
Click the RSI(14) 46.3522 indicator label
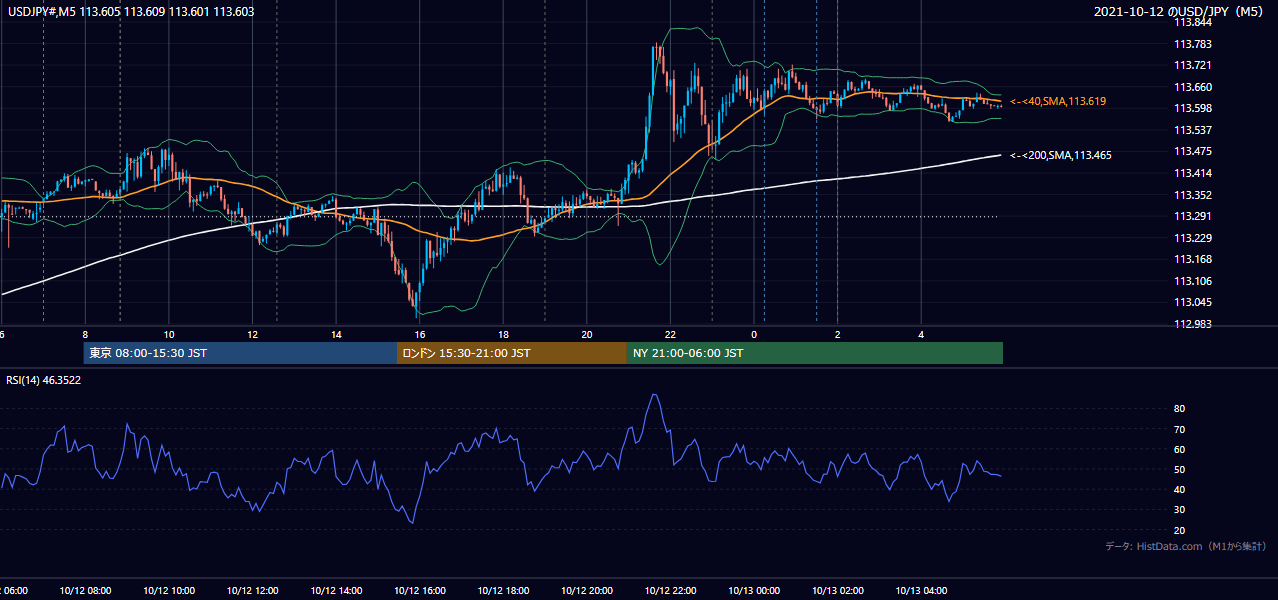pos(44,380)
